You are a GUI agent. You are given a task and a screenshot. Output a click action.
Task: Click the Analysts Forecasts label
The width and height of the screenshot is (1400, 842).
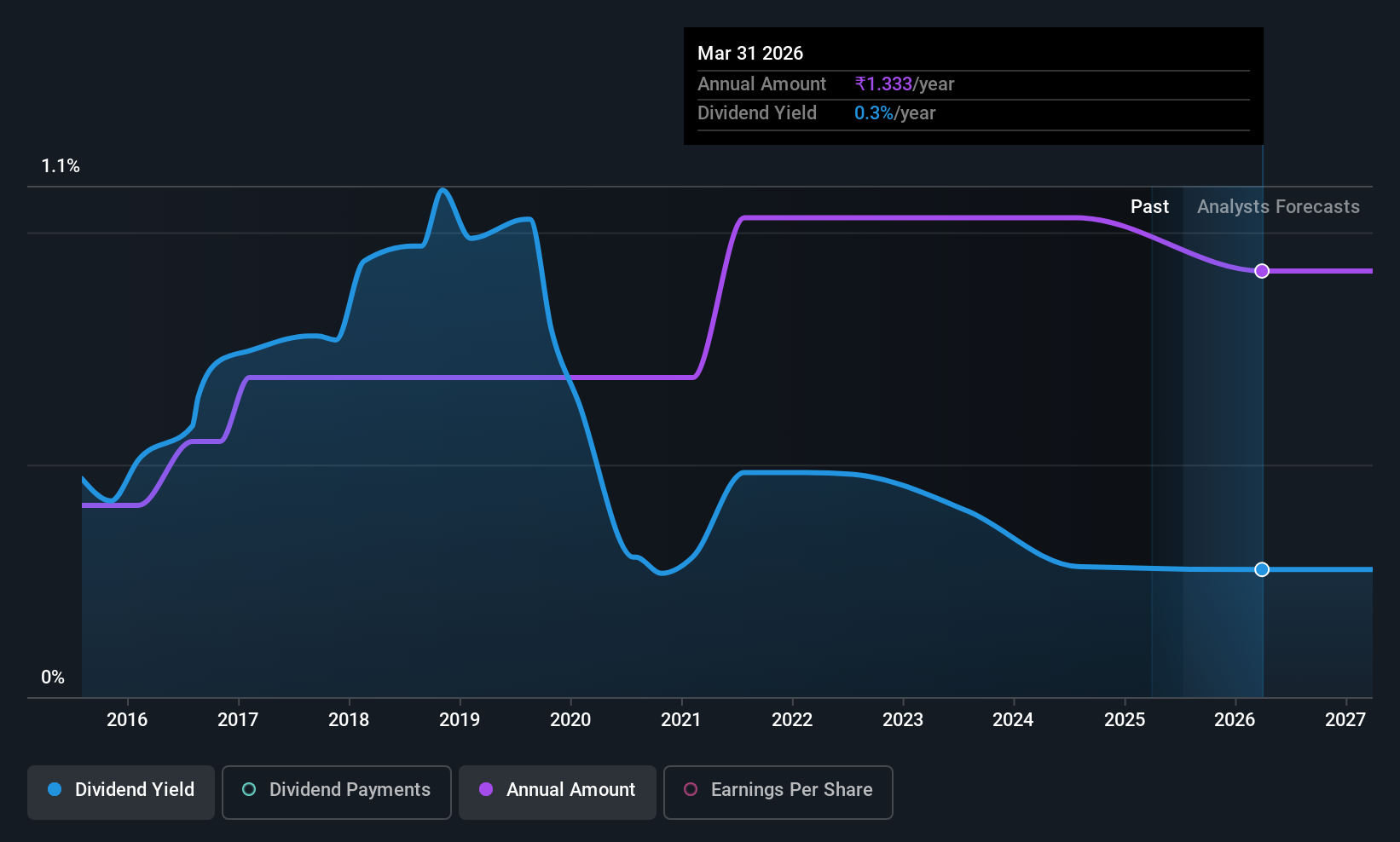(x=1278, y=207)
